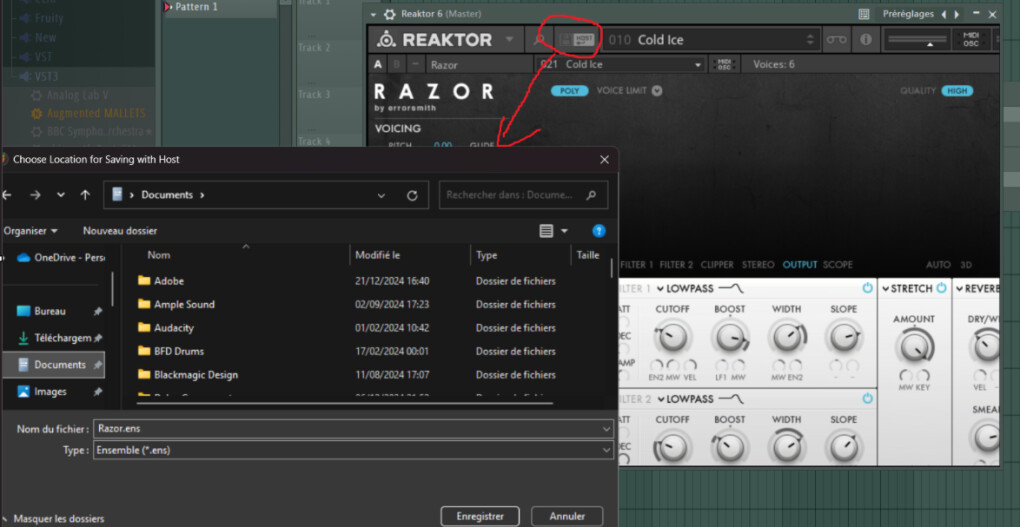This screenshot has width=1020, height=527.
Task: Open the search magnifier in Reaktor header
Action: [x=540, y=40]
